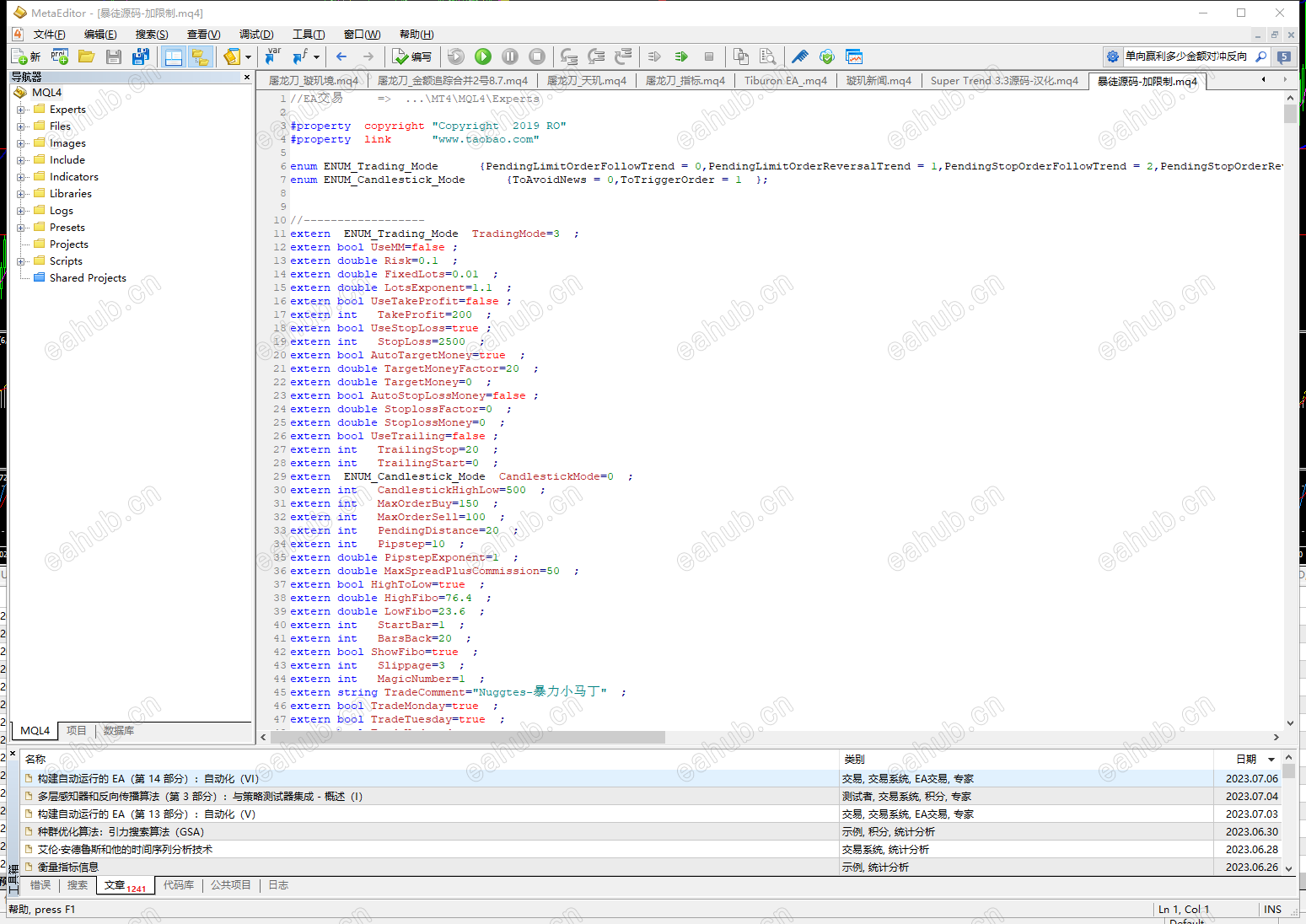Open the 代码库 toolbox tab
This screenshot has width=1306, height=924.
point(179,885)
